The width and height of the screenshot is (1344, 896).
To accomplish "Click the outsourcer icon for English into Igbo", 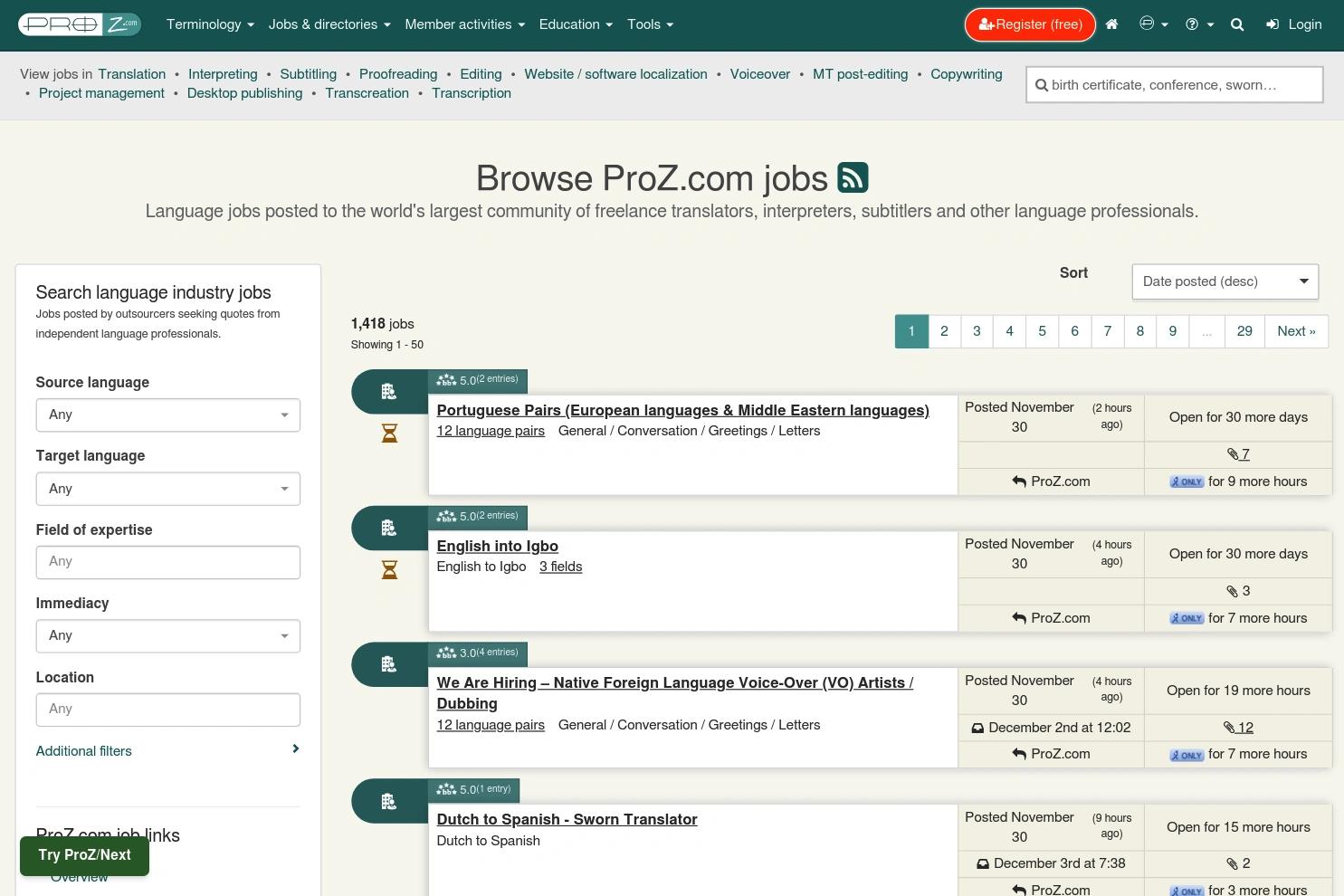I will [389, 528].
